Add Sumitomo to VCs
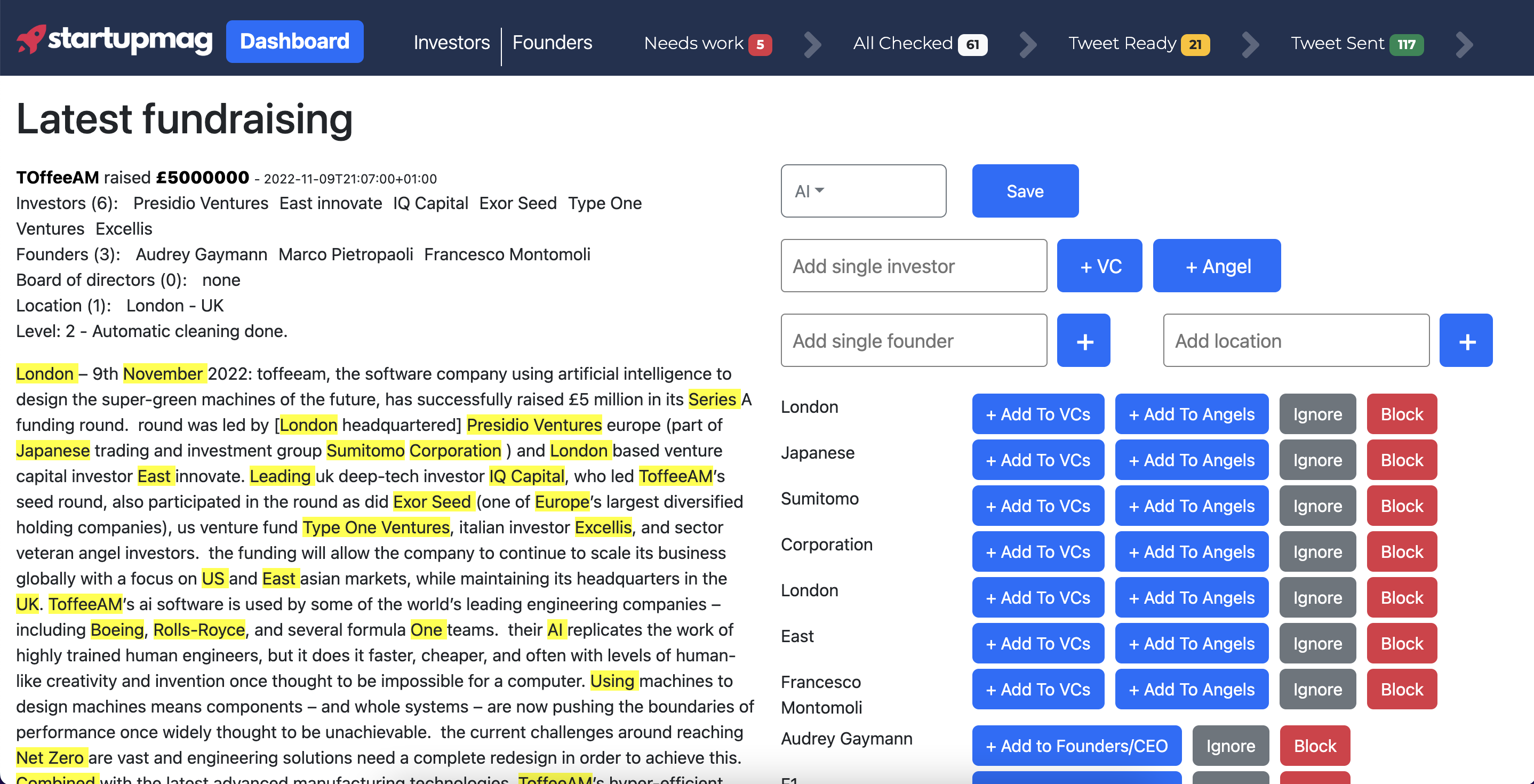 pyautogui.click(x=1038, y=506)
